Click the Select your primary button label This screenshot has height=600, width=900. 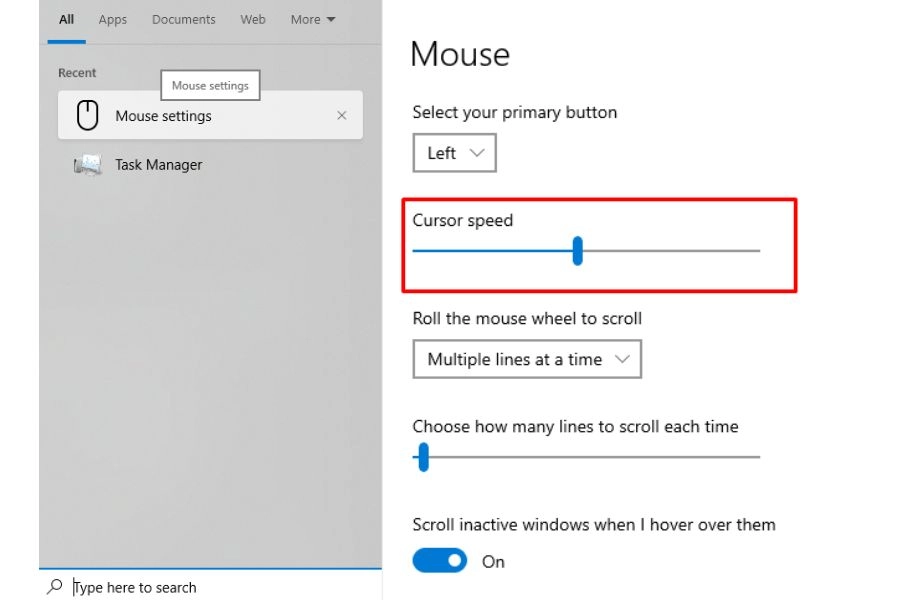pyautogui.click(x=514, y=113)
